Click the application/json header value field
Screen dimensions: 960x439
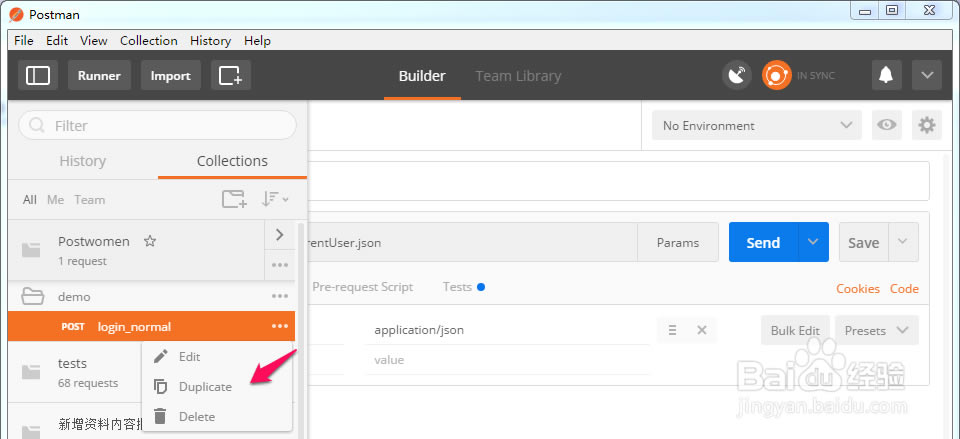(507, 330)
